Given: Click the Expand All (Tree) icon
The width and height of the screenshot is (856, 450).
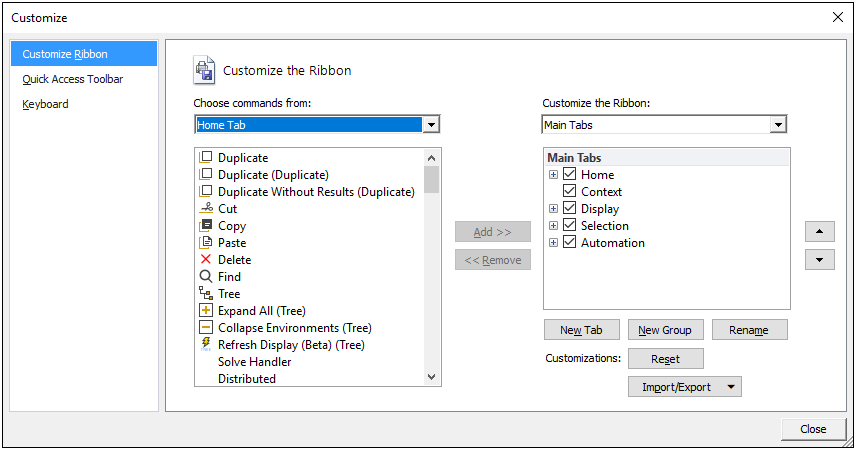Looking at the screenshot, I should pyautogui.click(x=206, y=311).
